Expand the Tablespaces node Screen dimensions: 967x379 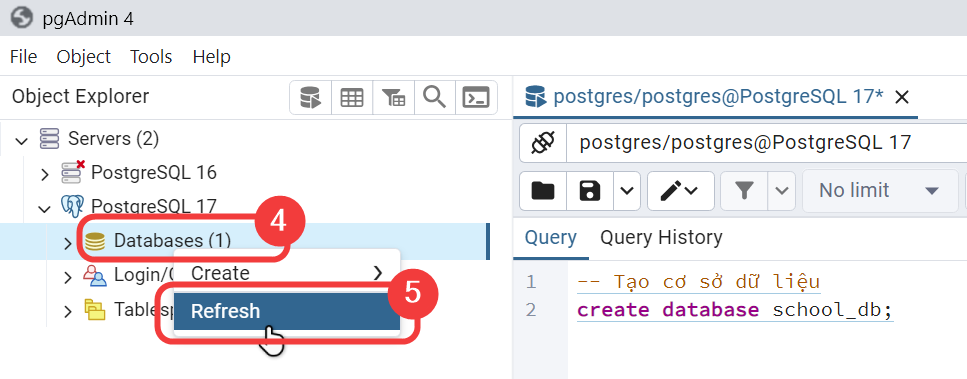68,312
